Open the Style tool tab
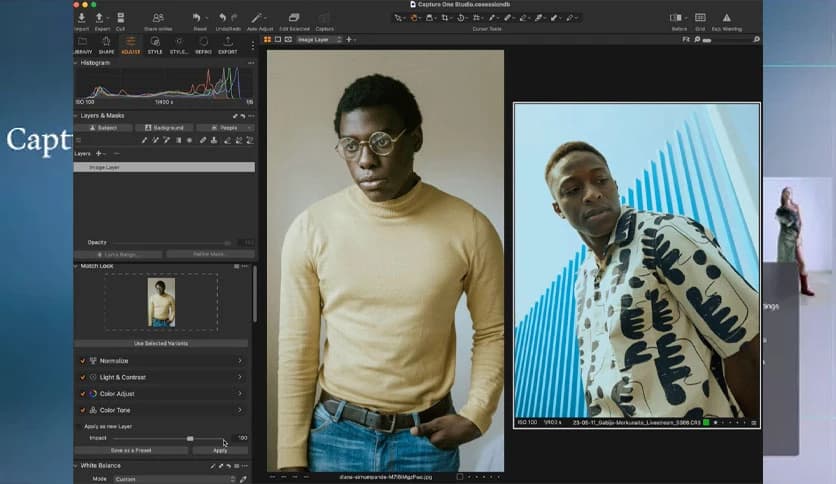Image resolution: width=836 pixels, height=484 pixels. point(155,45)
